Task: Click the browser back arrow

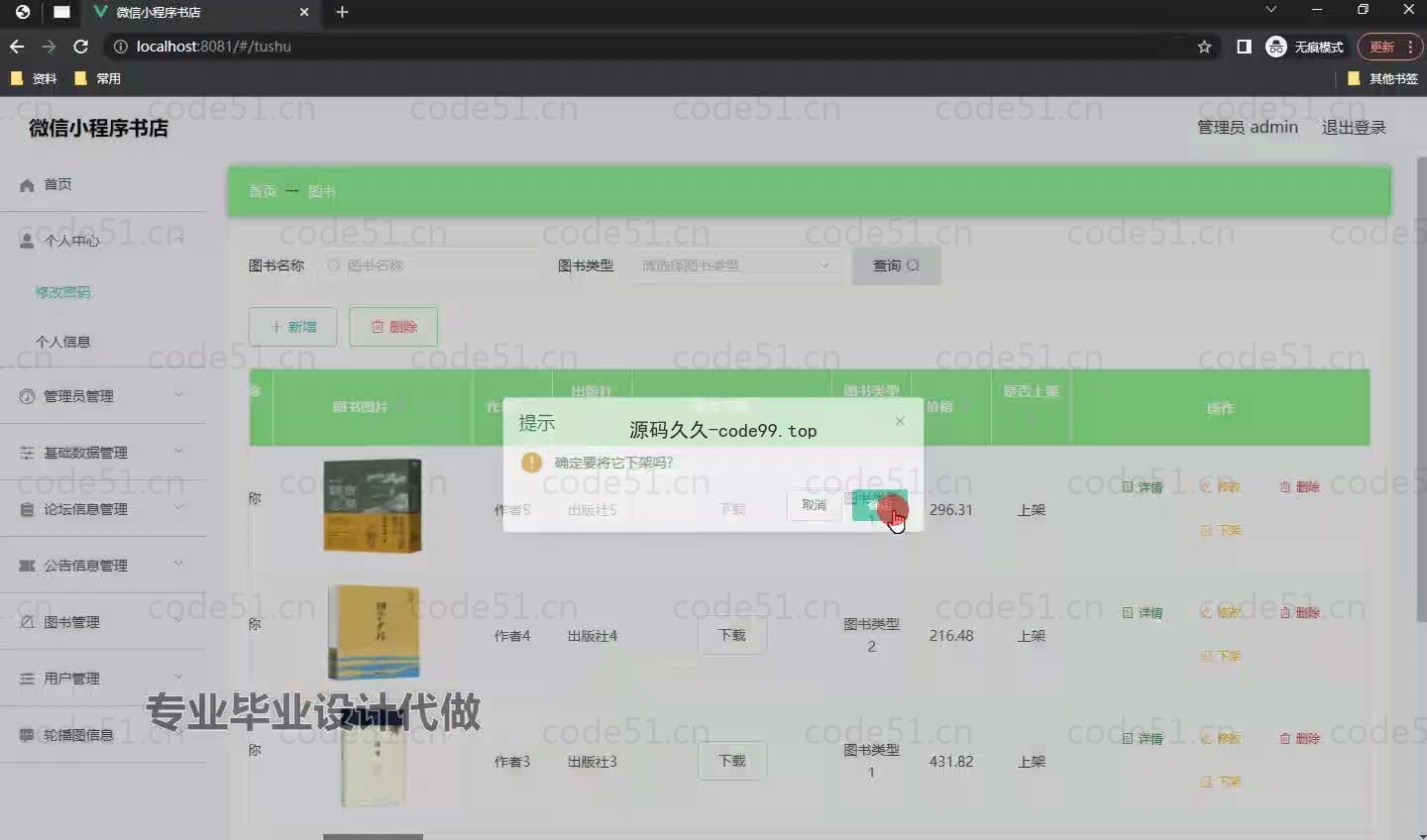Action: [17, 47]
